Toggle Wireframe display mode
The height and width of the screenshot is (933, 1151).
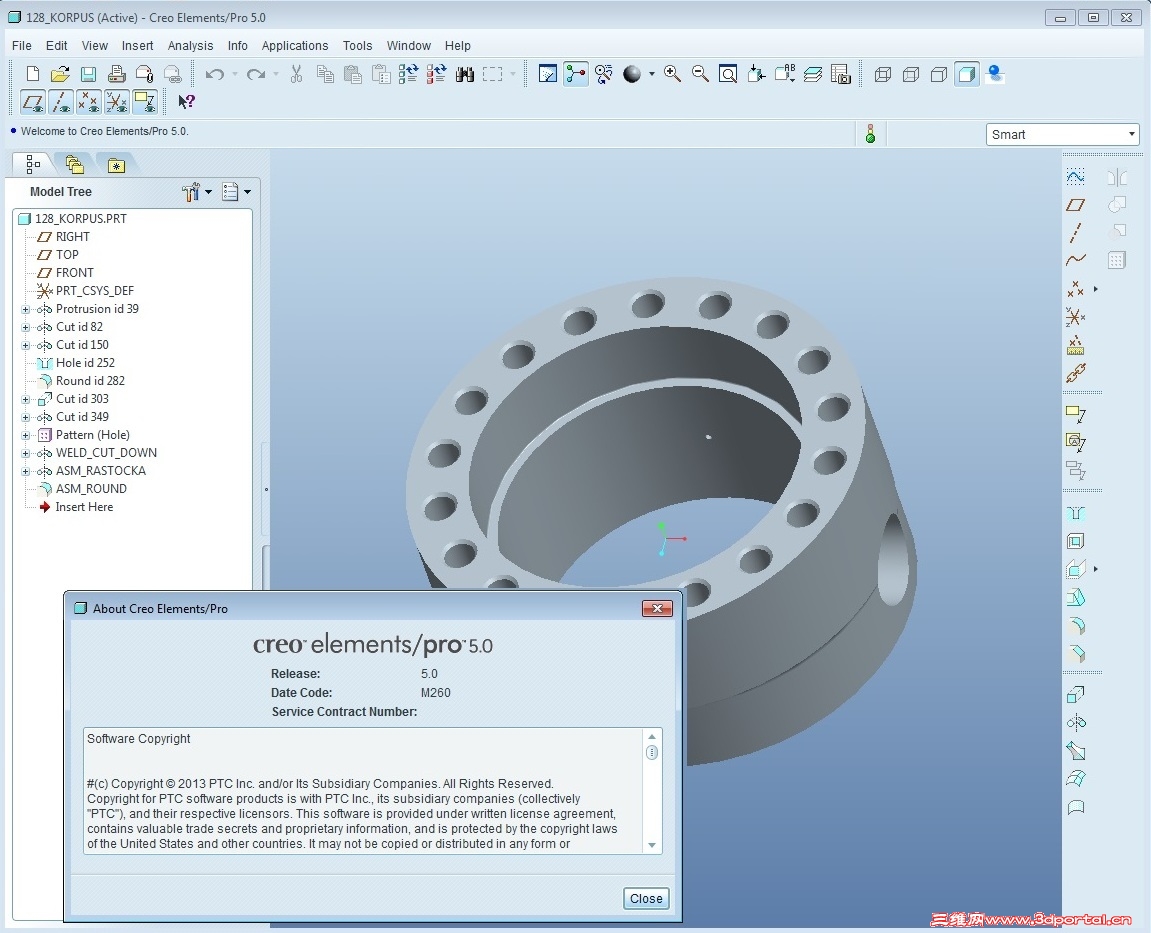[883, 73]
